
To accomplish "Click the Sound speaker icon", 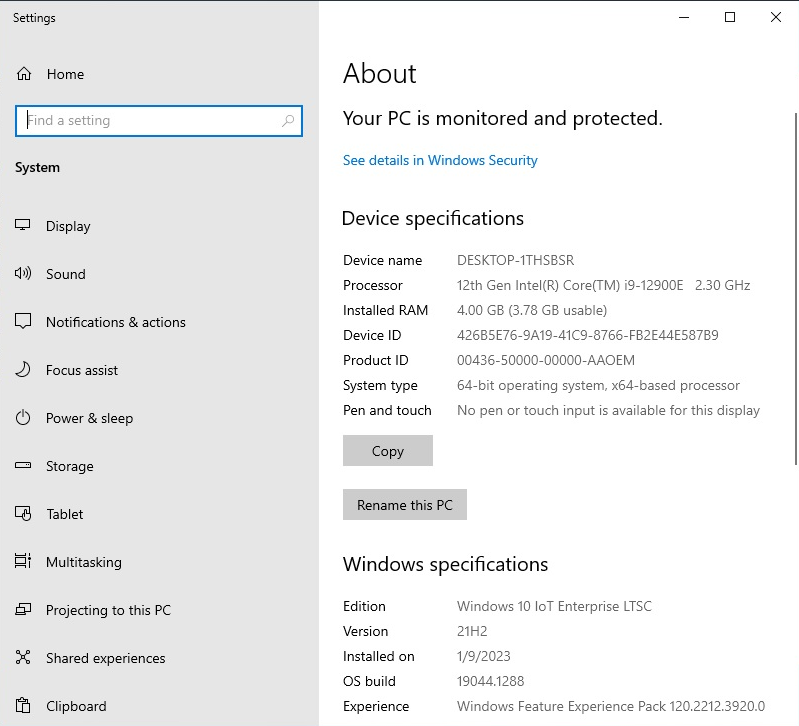I will [x=22, y=274].
